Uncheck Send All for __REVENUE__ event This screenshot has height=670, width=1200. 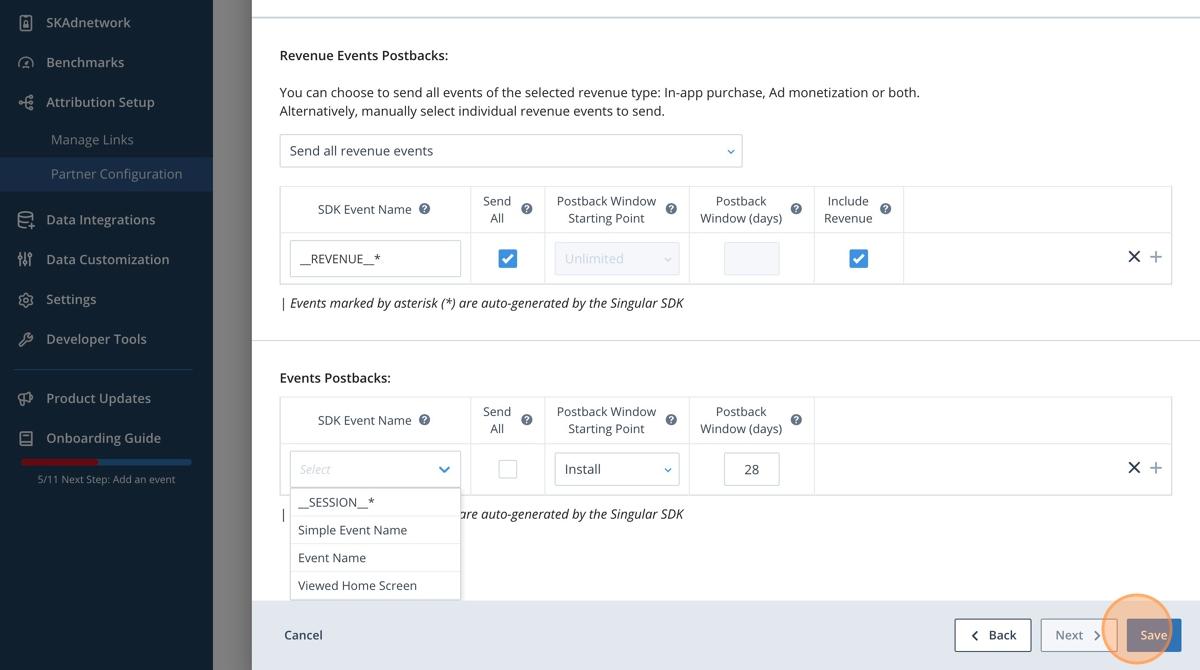(x=508, y=258)
